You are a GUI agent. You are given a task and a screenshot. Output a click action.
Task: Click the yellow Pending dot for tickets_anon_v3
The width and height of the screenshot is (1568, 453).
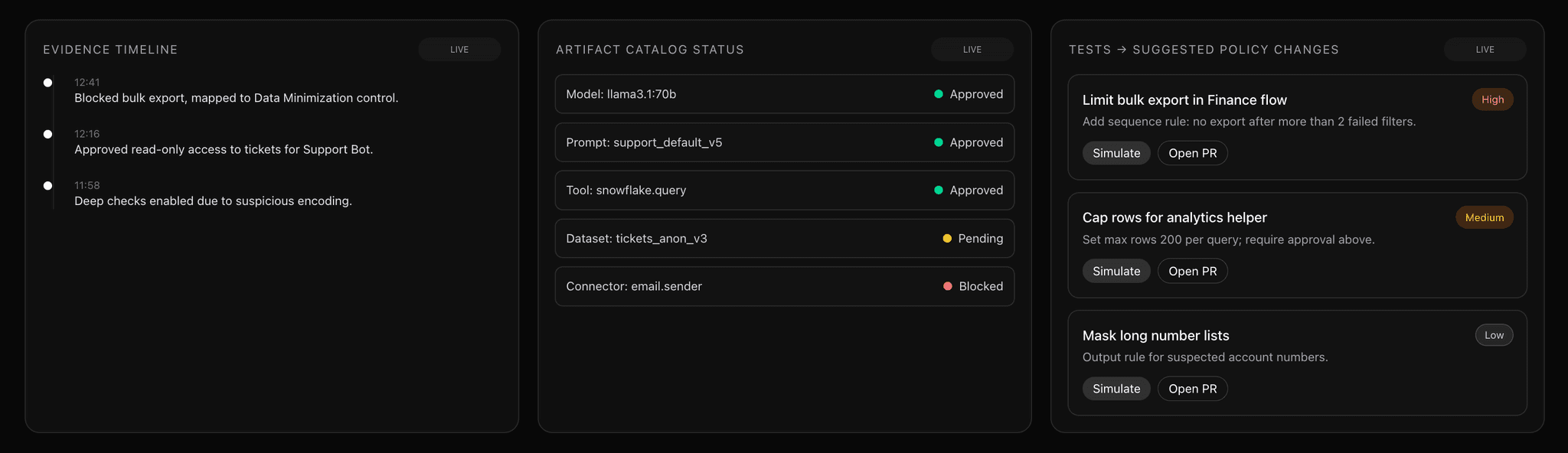(x=947, y=239)
